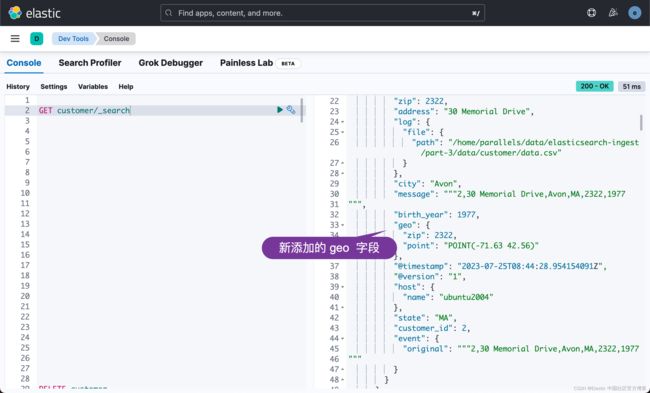This screenshot has height=393, width=650.
Task: Open the user profile avatar
Action: pos(634,13)
